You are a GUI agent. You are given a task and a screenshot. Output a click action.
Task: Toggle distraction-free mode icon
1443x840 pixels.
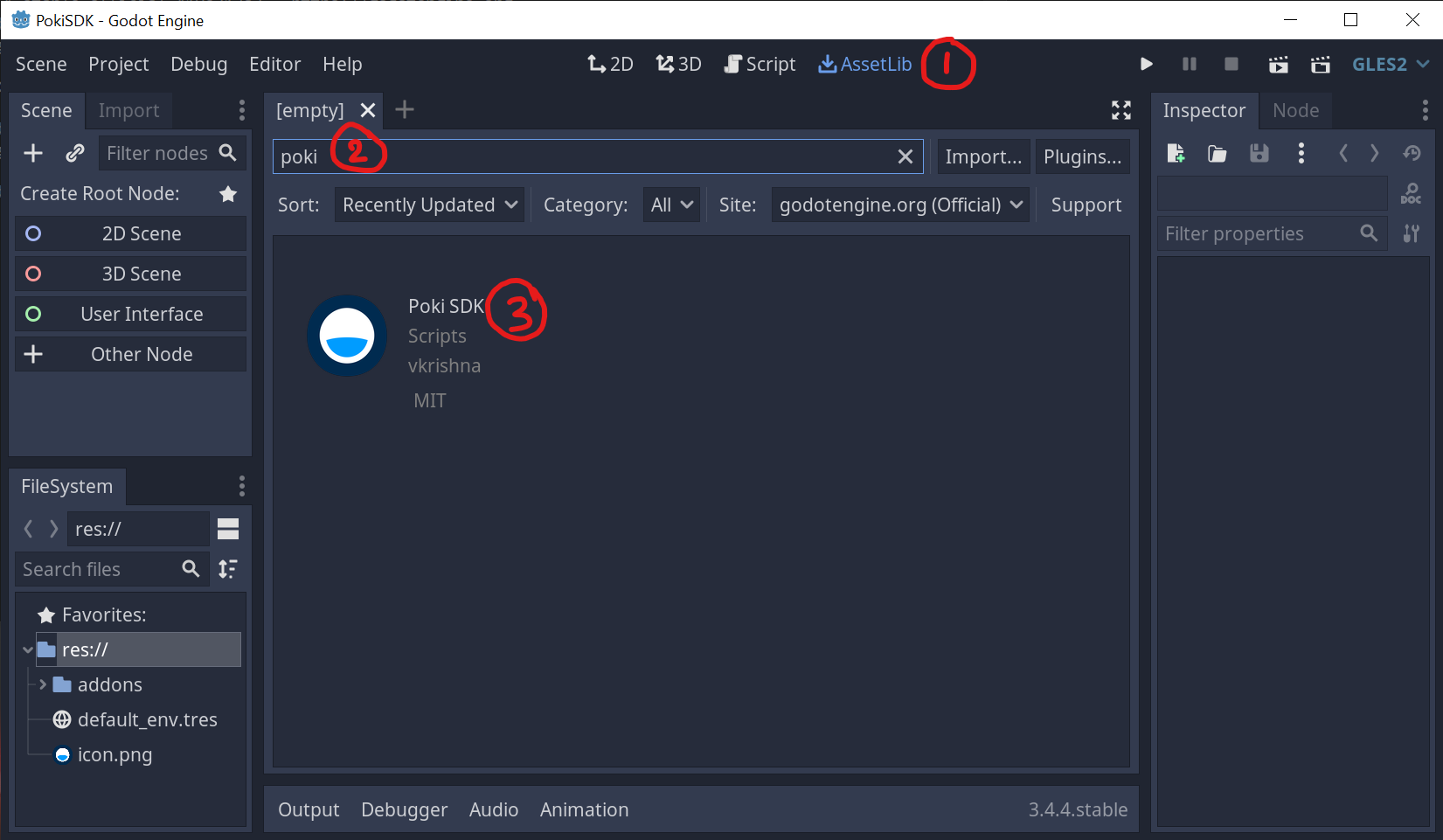point(1121,109)
